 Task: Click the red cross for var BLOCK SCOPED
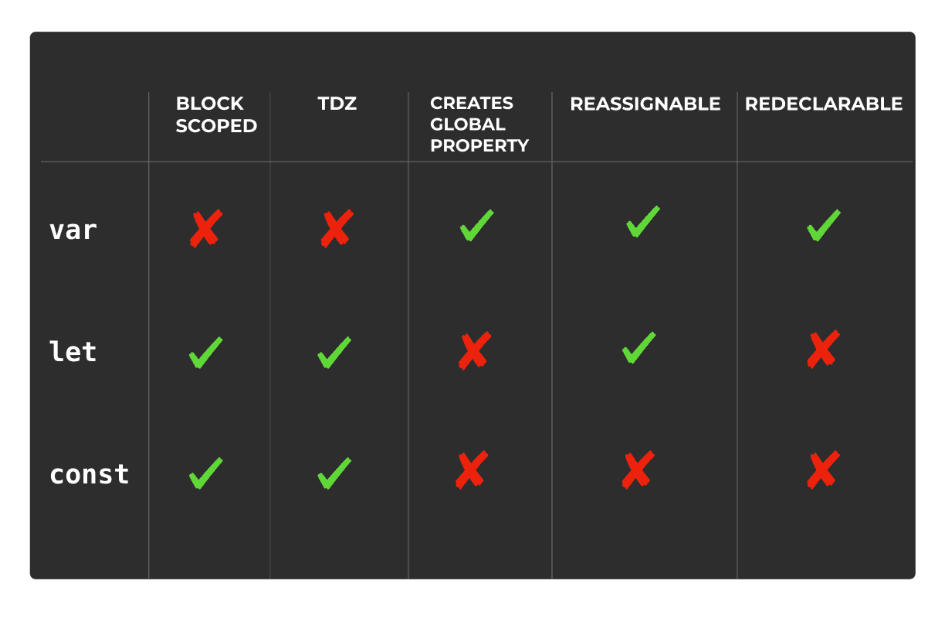click(205, 229)
